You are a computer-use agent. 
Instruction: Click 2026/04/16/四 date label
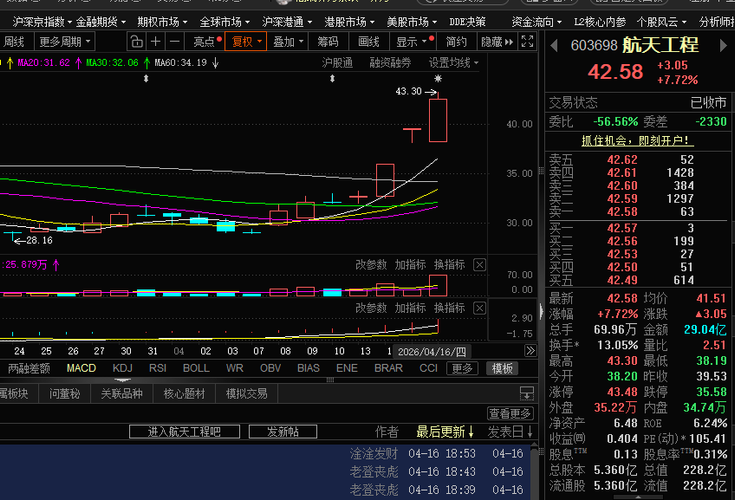pyautogui.click(x=432, y=351)
